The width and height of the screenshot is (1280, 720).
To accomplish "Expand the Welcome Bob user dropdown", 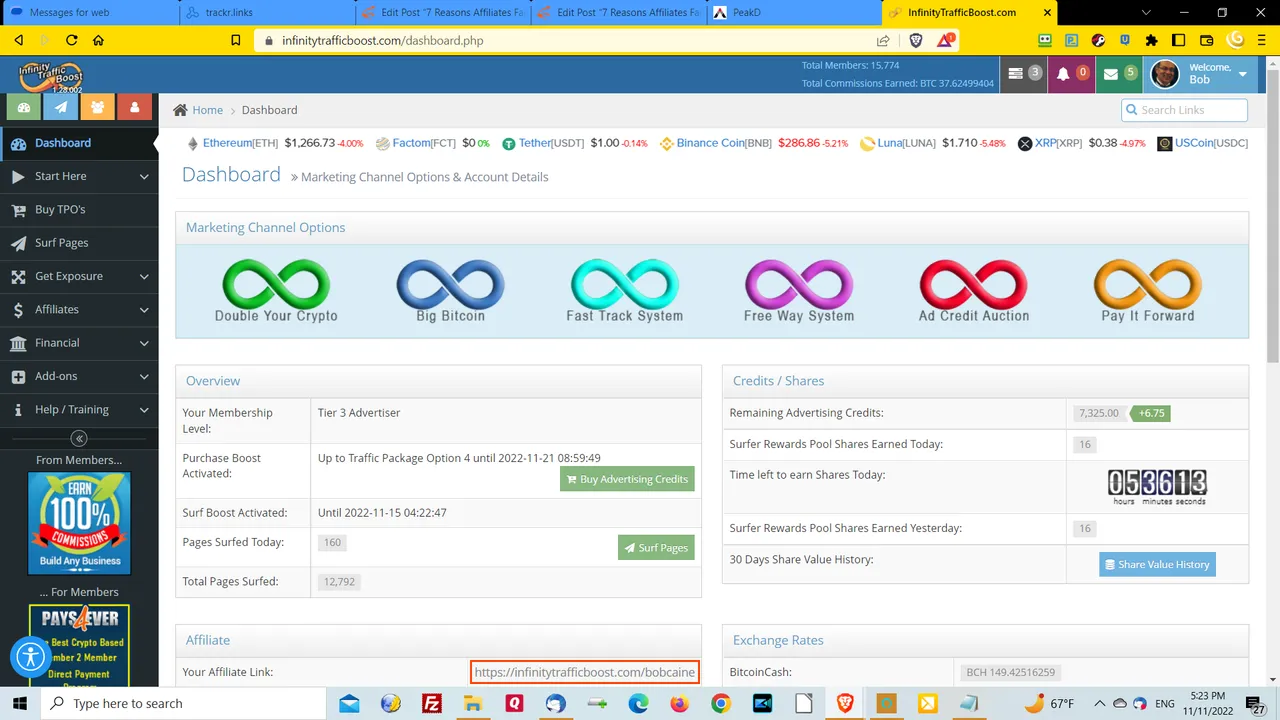I will (x=1200, y=74).
